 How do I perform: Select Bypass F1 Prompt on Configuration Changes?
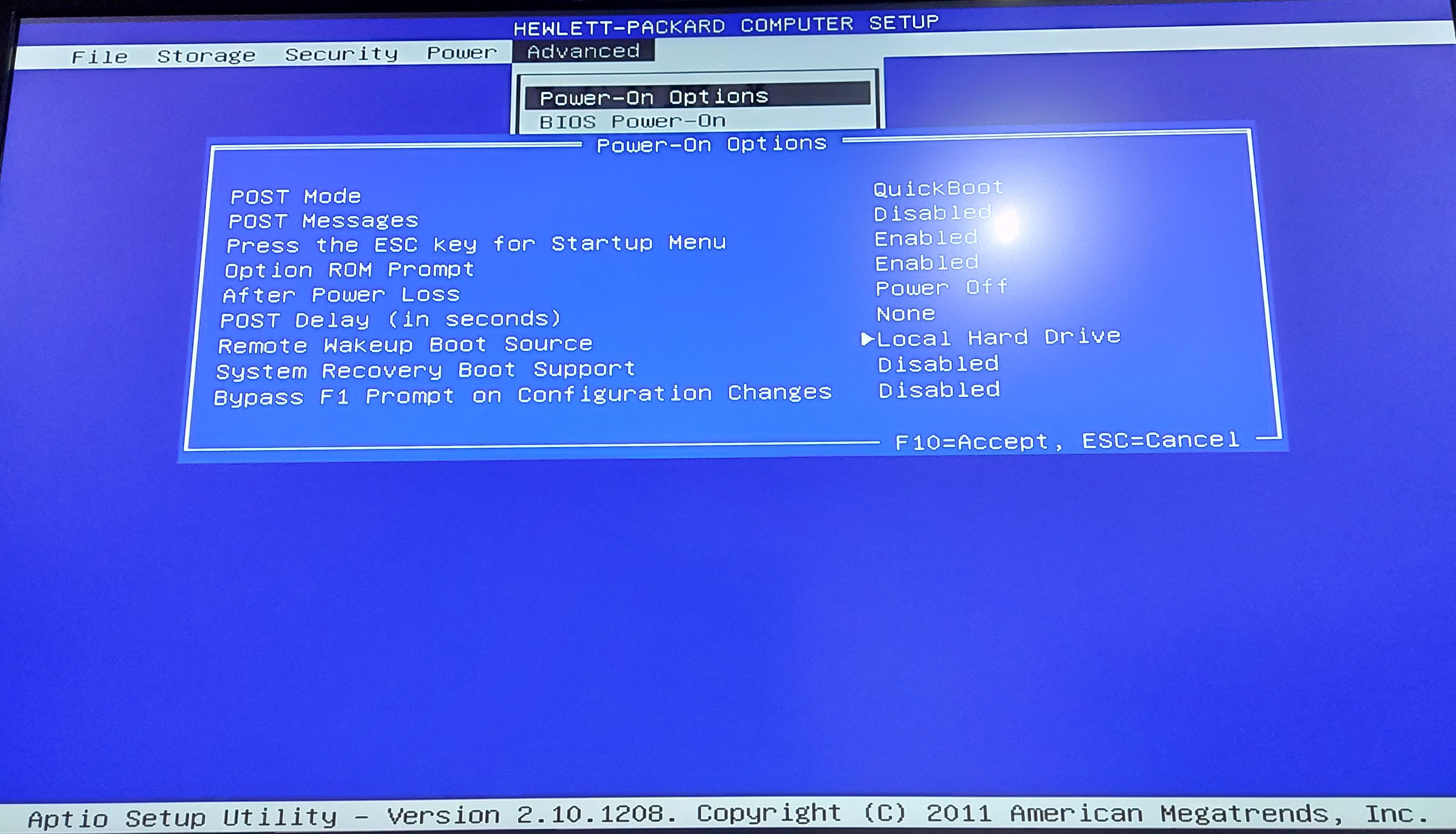523,395
